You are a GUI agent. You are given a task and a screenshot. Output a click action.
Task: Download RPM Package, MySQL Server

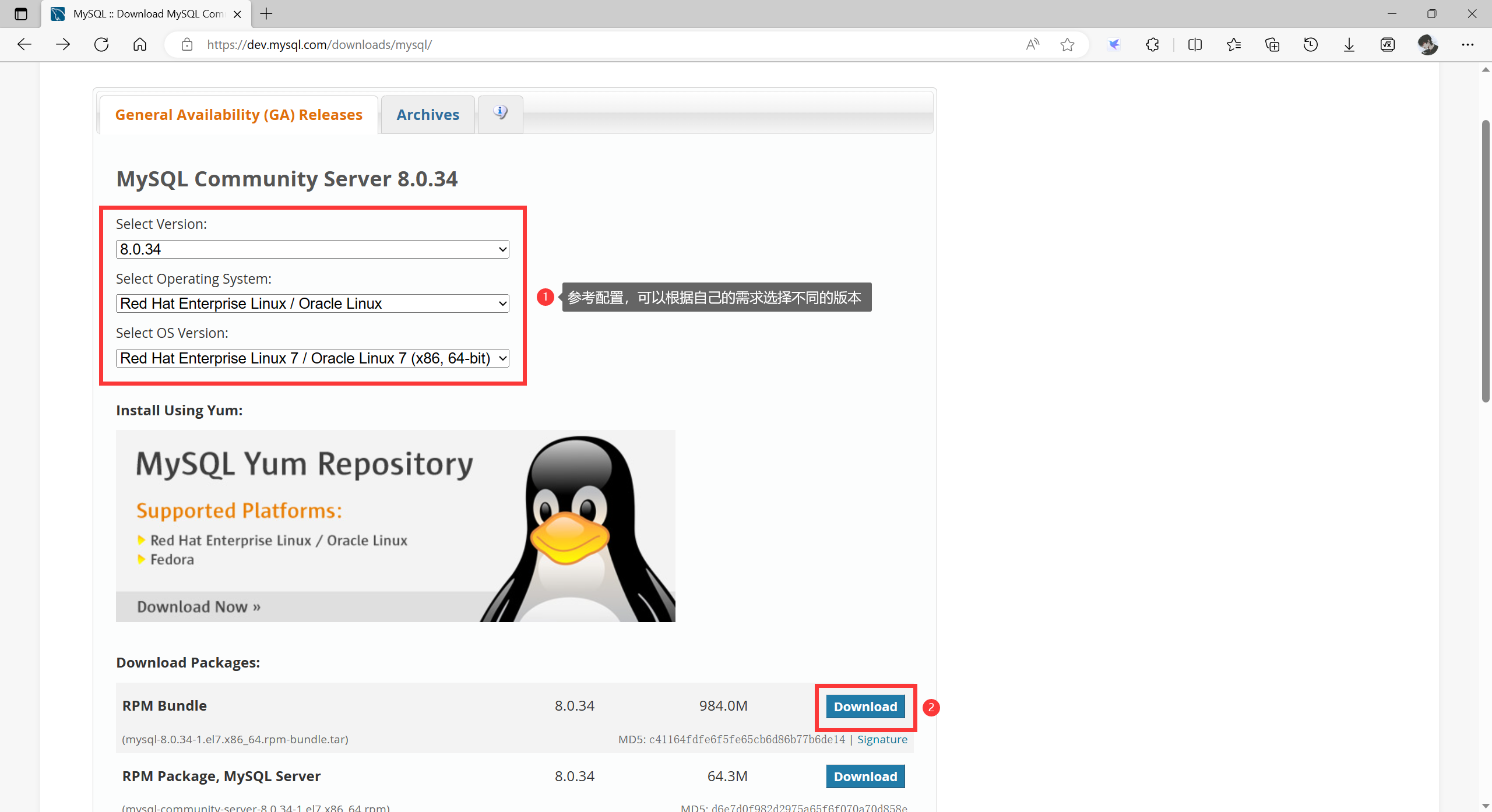click(865, 776)
